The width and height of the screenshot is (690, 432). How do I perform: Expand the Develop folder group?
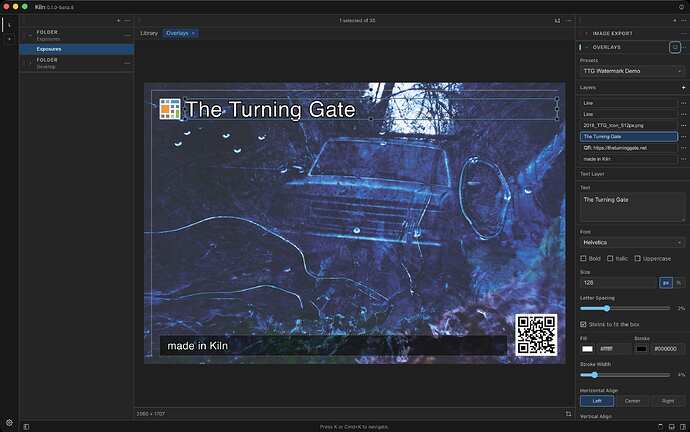(x=29, y=63)
